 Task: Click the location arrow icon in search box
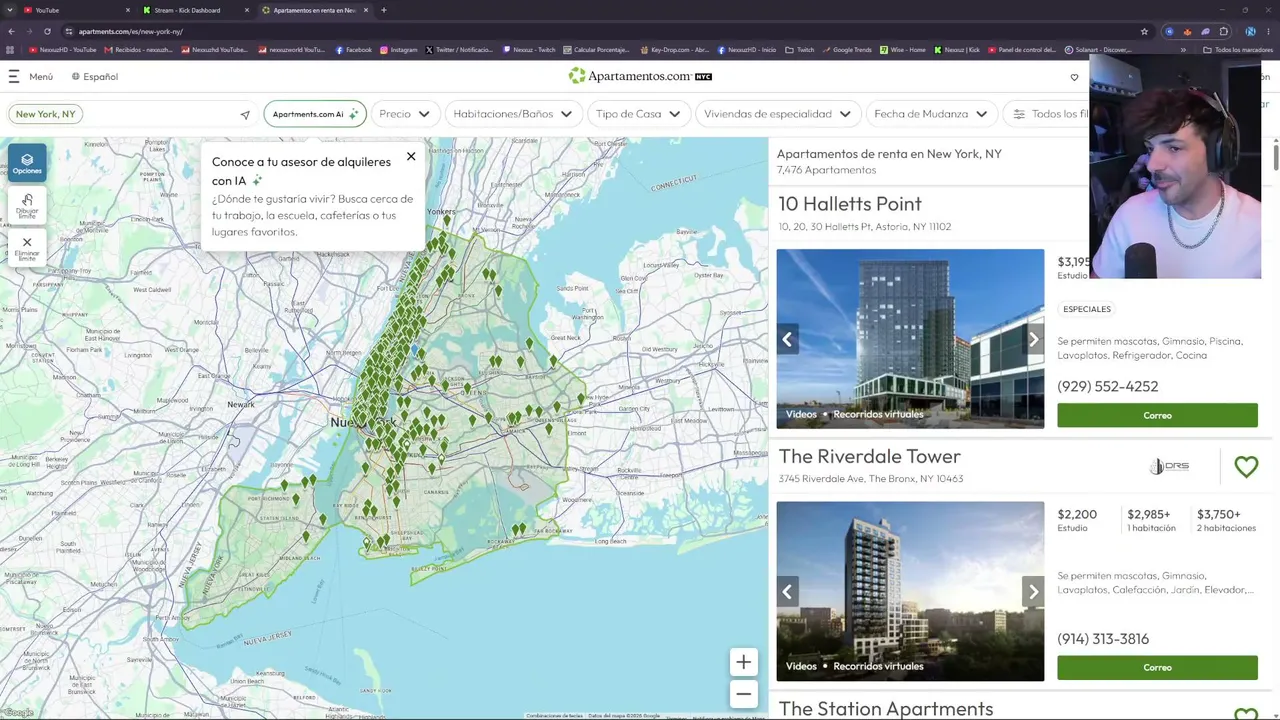click(245, 115)
